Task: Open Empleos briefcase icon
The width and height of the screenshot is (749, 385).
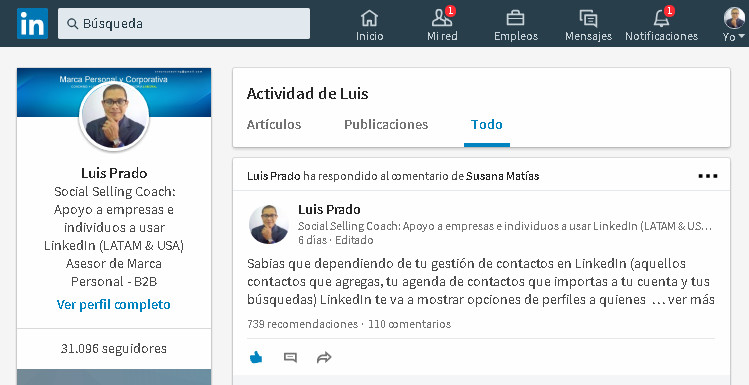Action: click(515, 19)
